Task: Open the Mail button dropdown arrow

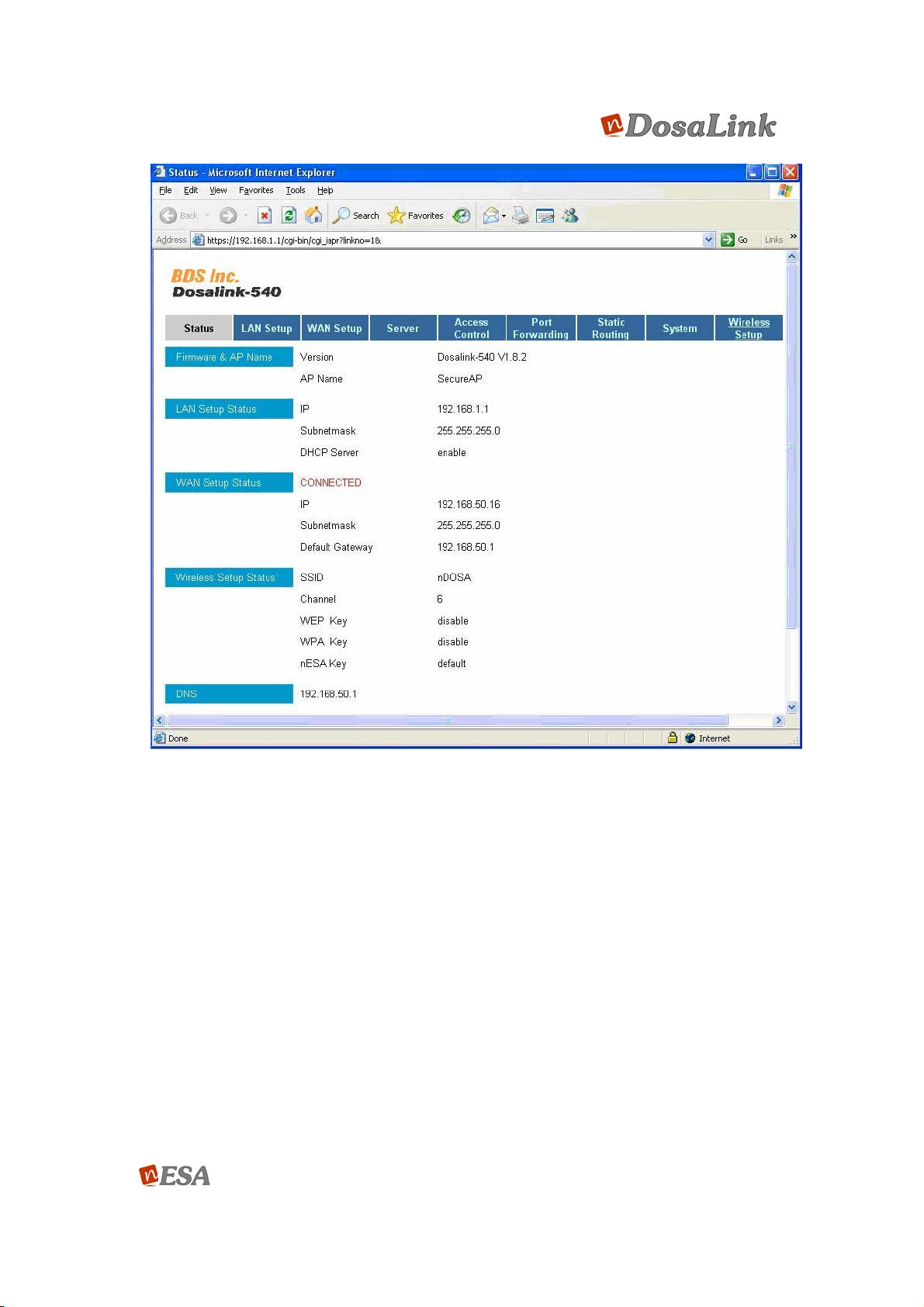Action: point(504,216)
